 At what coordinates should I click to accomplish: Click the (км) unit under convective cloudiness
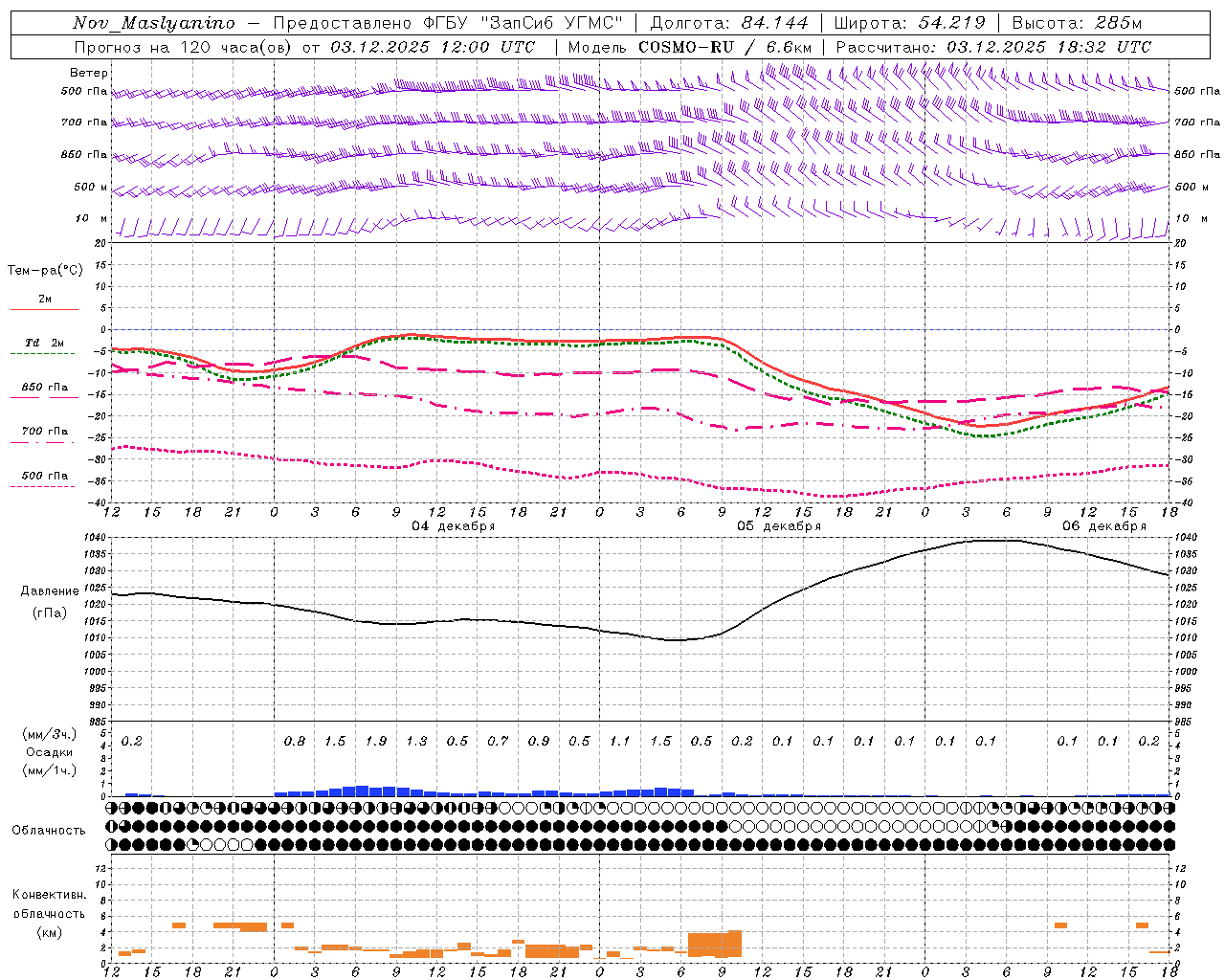[50, 932]
